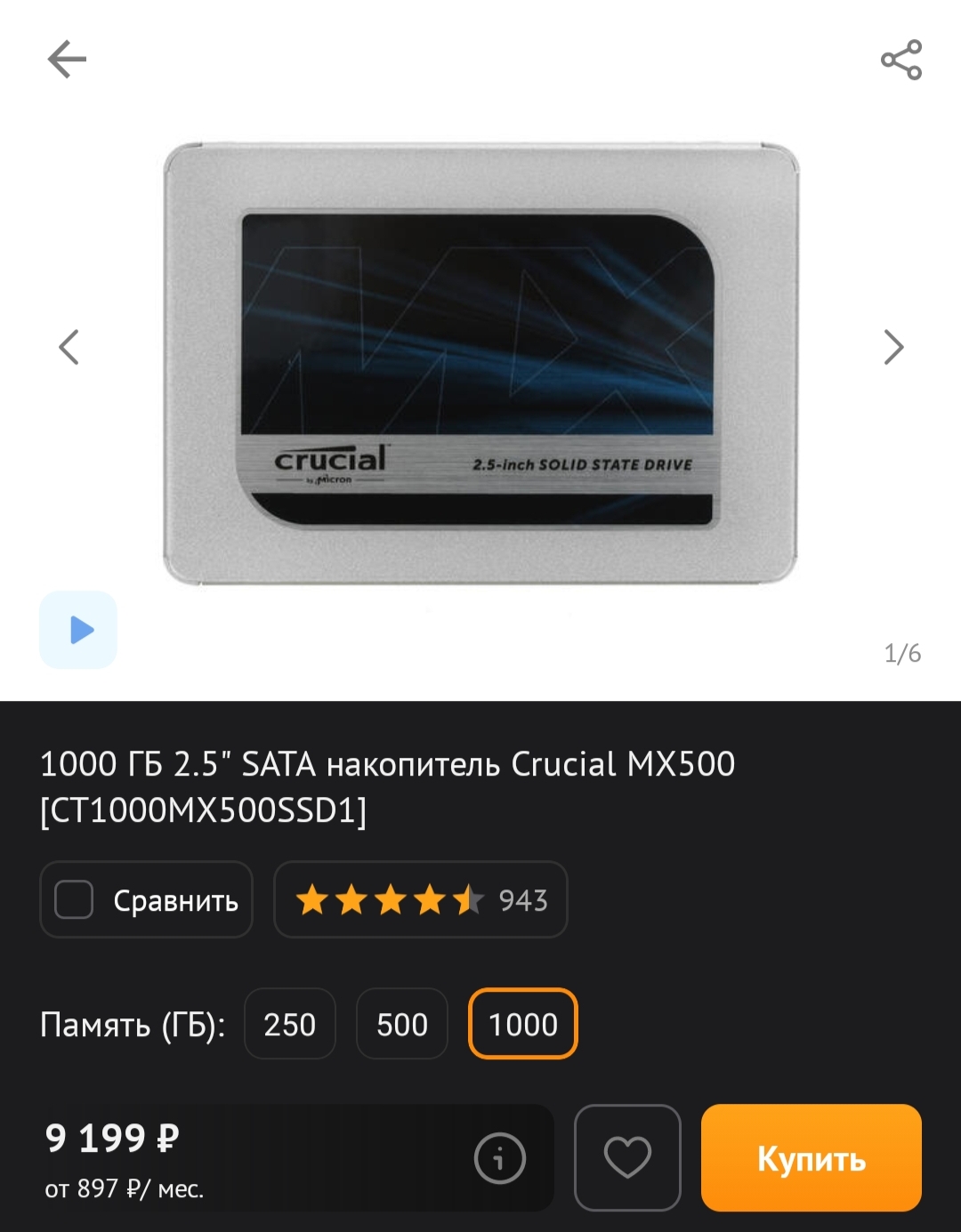Tap the 1/6 image counter
The width and height of the screenshot is (961, 1232).
coord(902,654)
